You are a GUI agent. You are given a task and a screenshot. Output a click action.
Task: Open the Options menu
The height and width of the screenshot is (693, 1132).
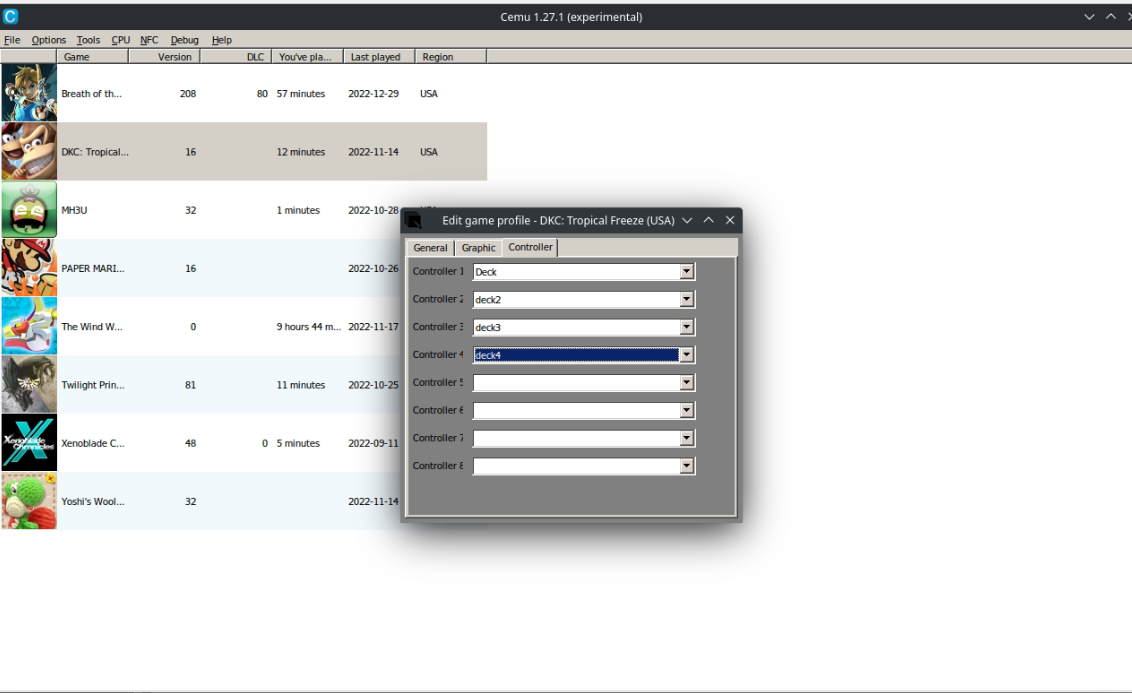click(x=48, y=40)
